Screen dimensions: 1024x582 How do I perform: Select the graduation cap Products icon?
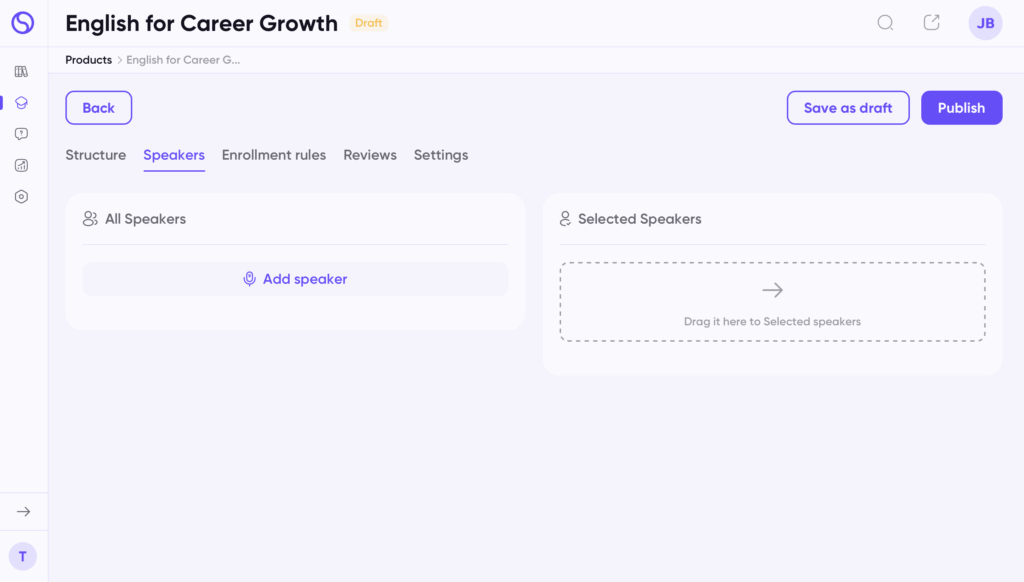[x=22, y=103]
